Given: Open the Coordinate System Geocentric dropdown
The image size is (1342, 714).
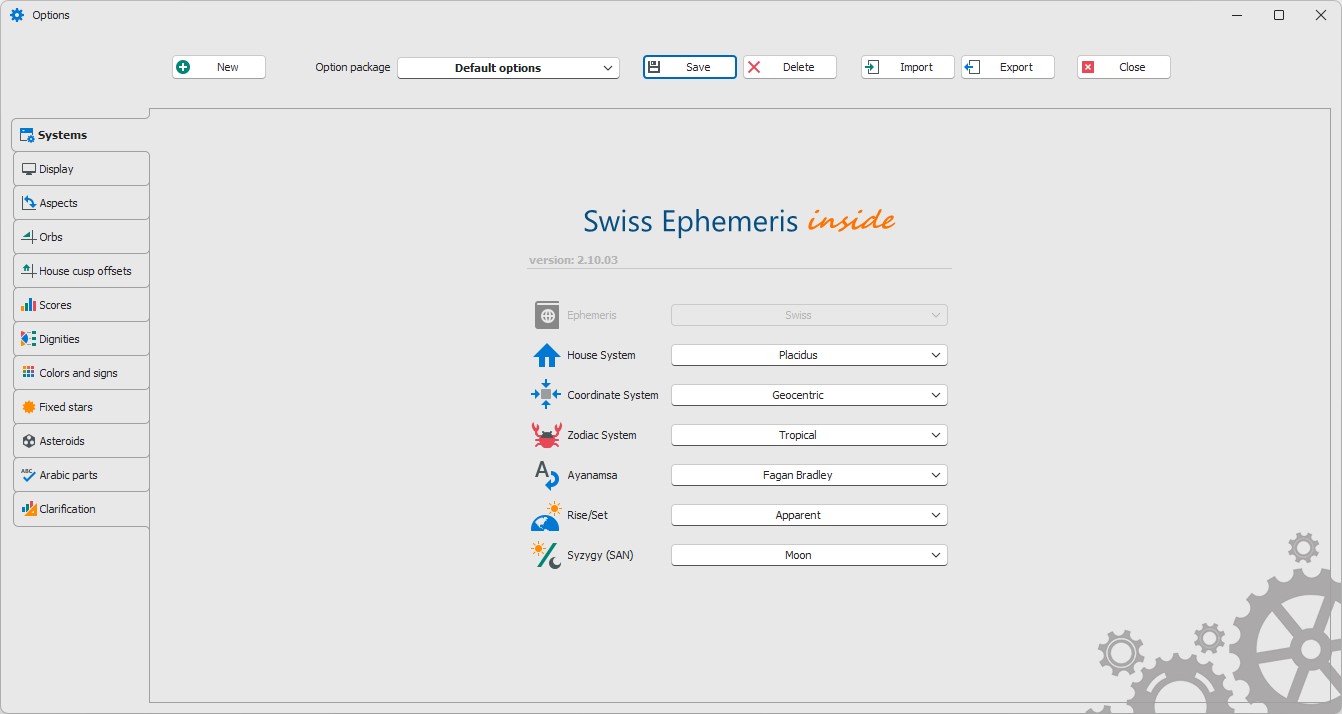Looking at the screenshot, I should click(x=809, y=395).
